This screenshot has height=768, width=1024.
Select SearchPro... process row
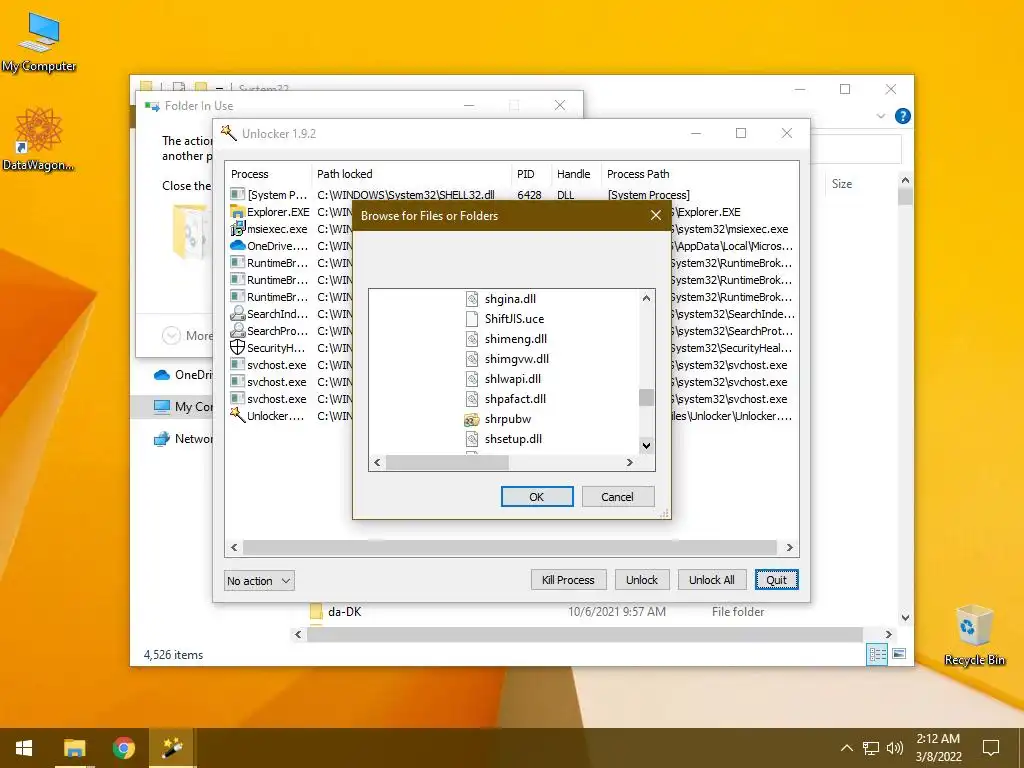pyautogui.click(x=511, y=330)
